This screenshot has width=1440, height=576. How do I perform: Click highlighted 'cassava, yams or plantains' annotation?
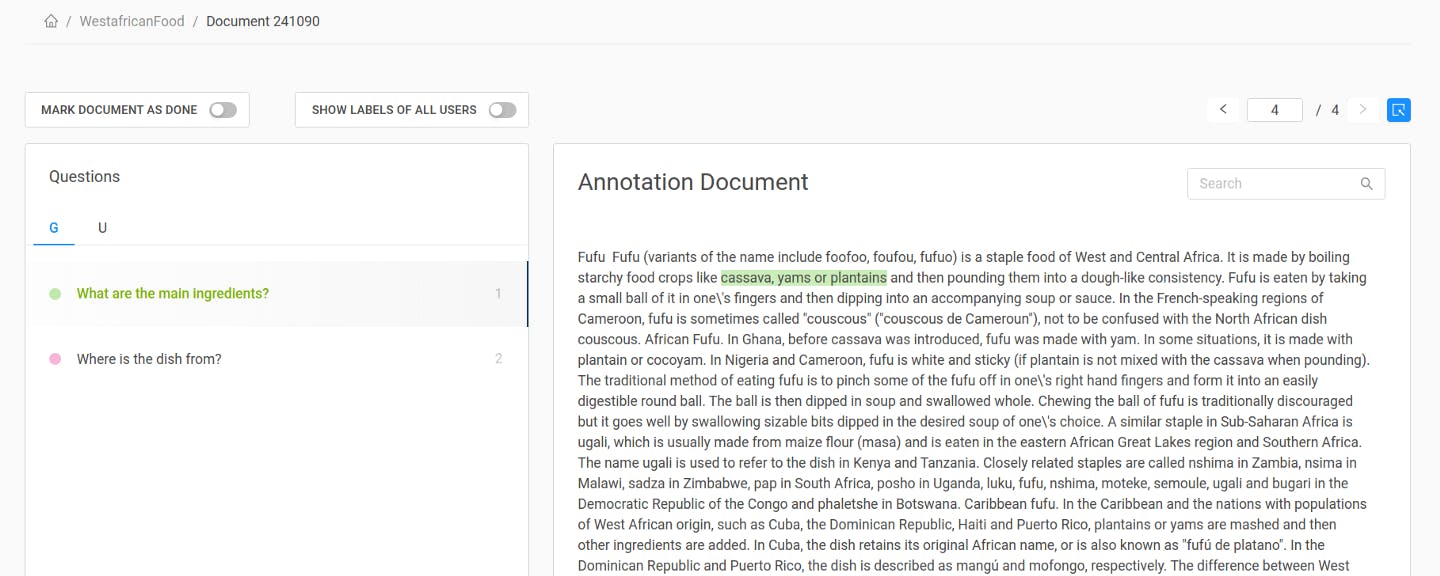tap(803, 278)
